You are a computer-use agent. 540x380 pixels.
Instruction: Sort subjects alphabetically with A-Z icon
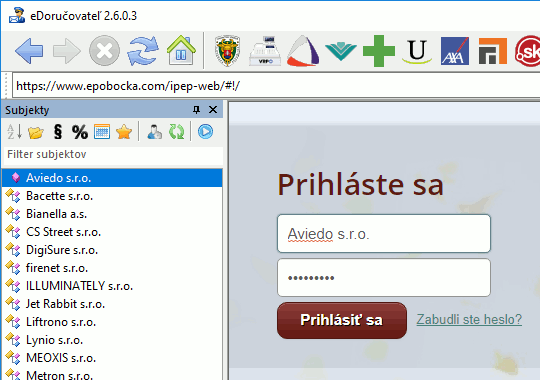tap(14, 132)
